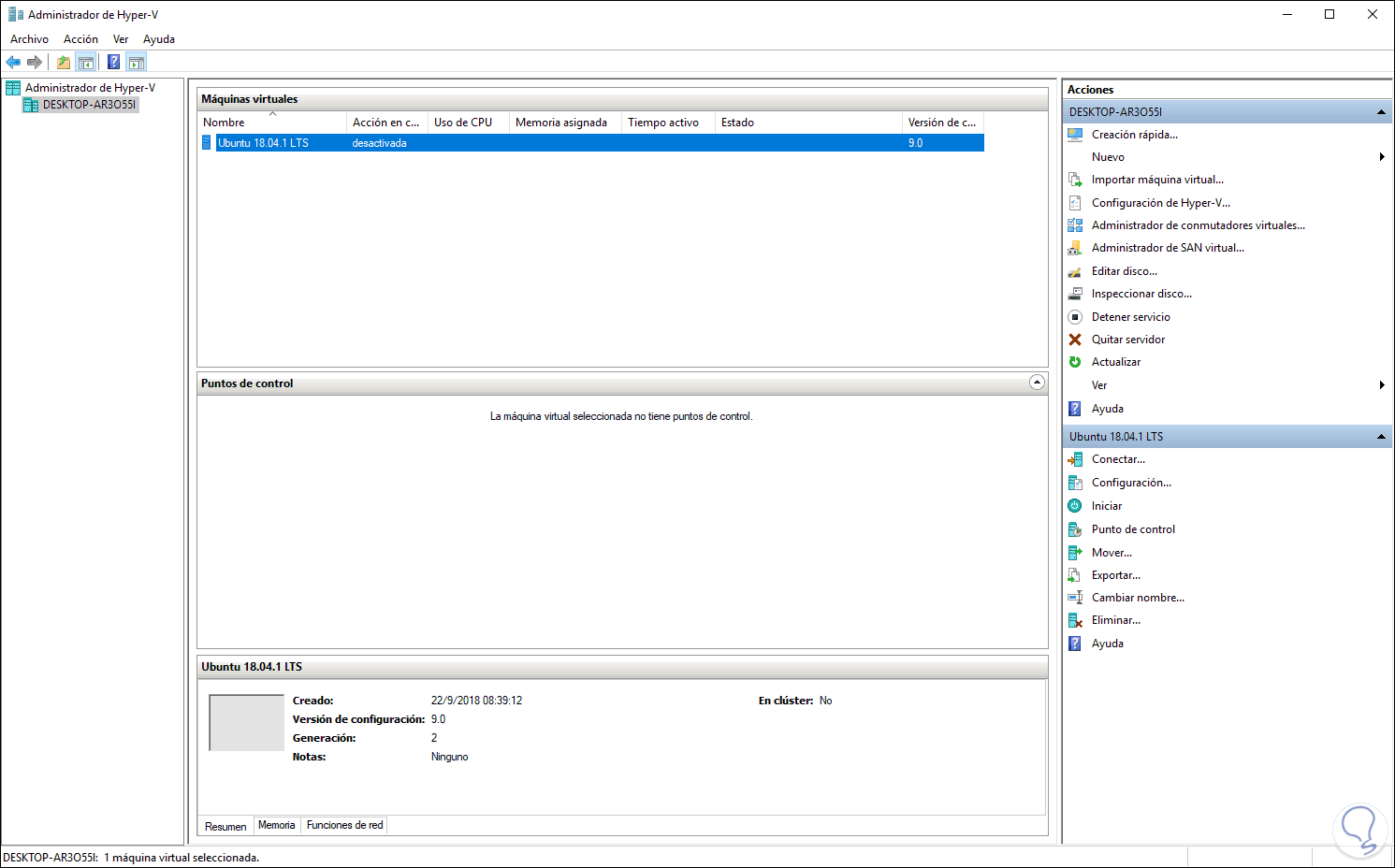
Task: Click the Conectar icon for Ubuntu VM
Action: coord(1075,459)
